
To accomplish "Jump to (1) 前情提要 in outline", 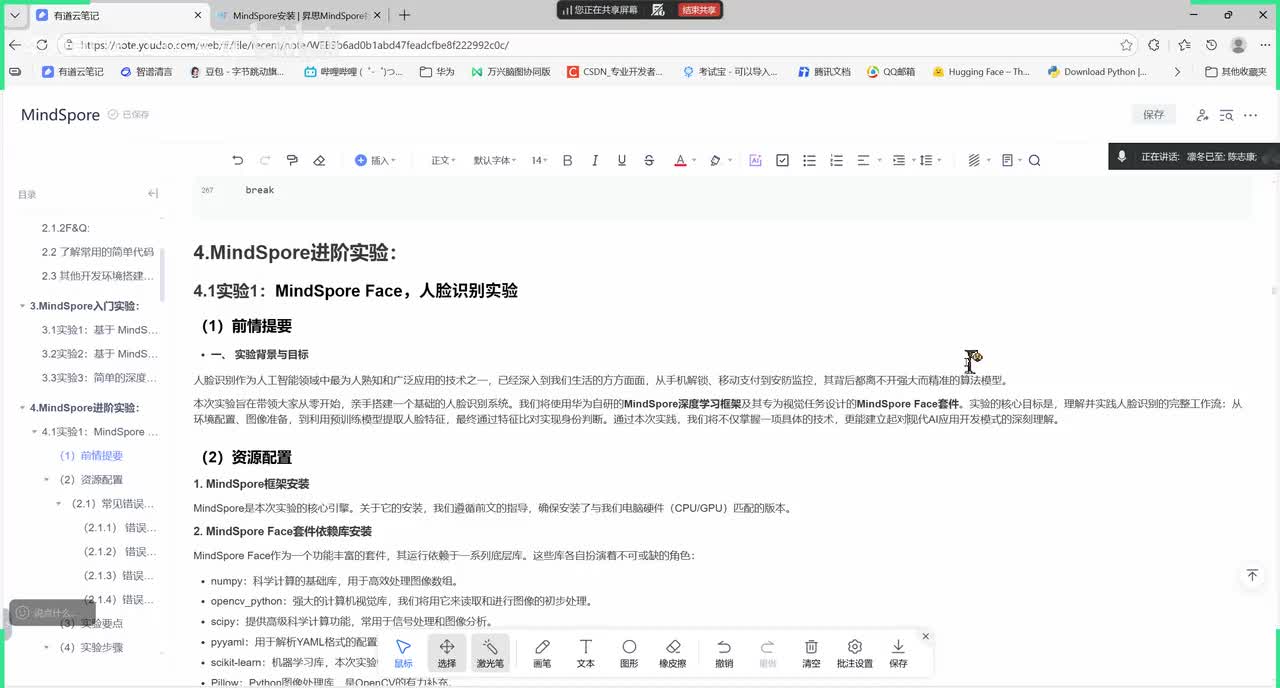I will [x=91, y=456].
